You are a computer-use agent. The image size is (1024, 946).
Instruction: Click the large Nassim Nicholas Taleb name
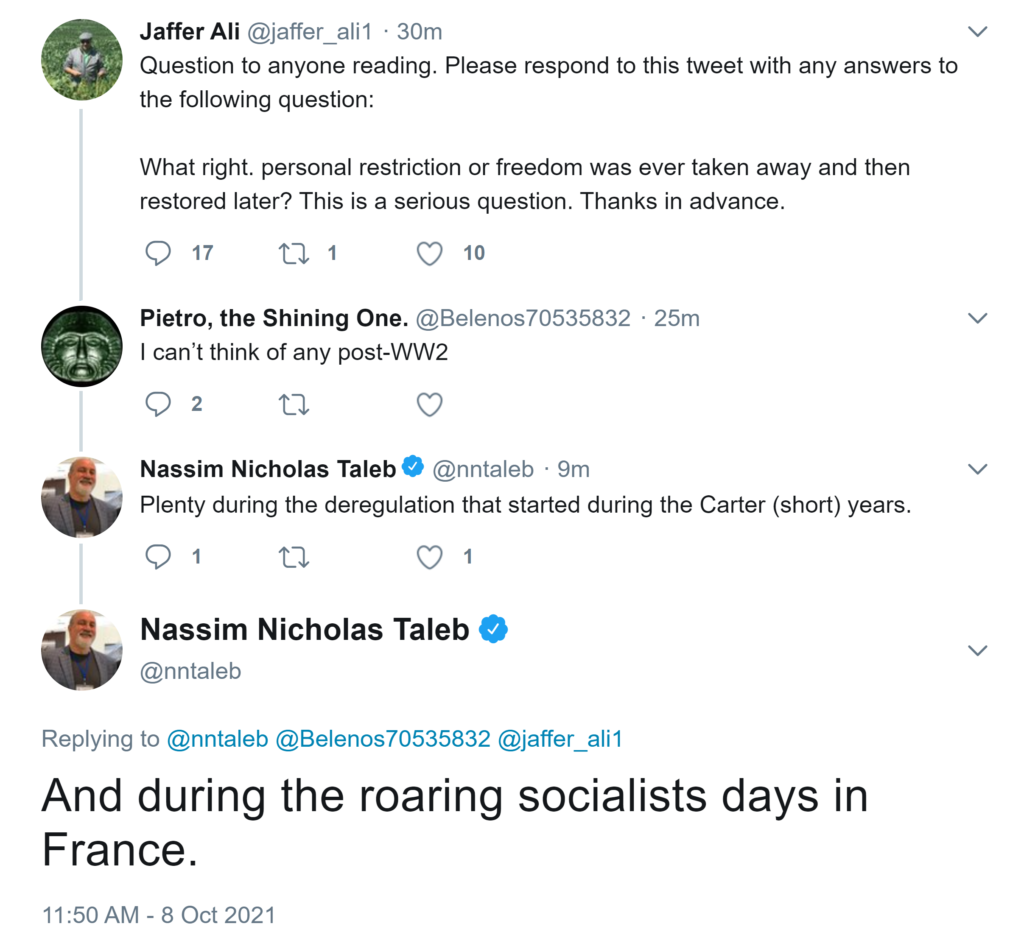pyautogui.click(x=305, y=629)
